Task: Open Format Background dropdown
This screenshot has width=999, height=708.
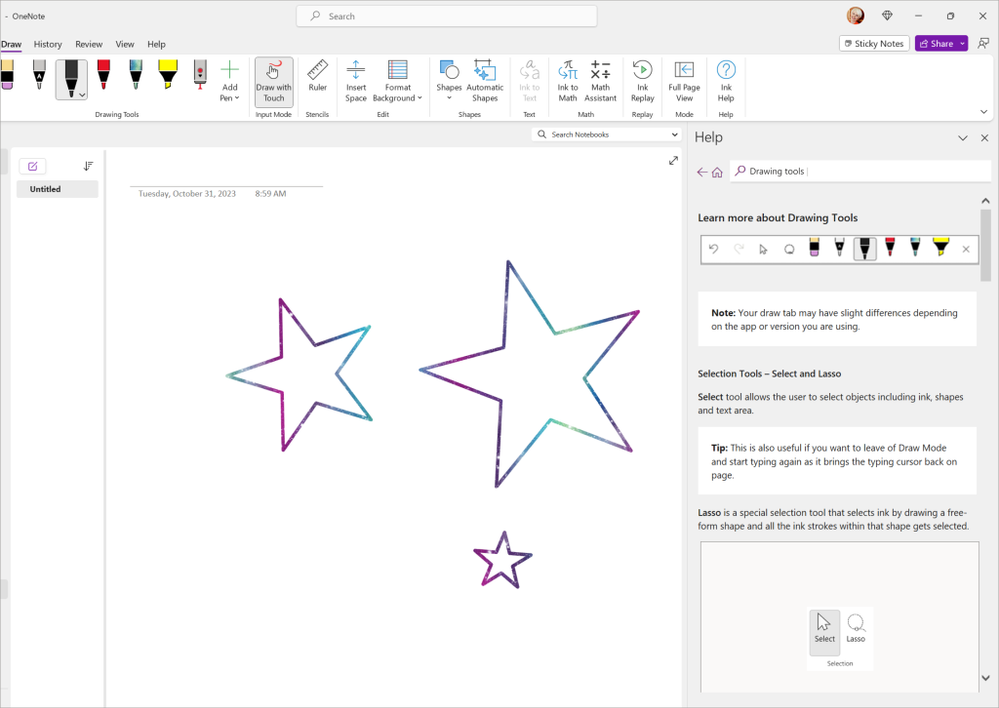Action: [x=397, y=82]
